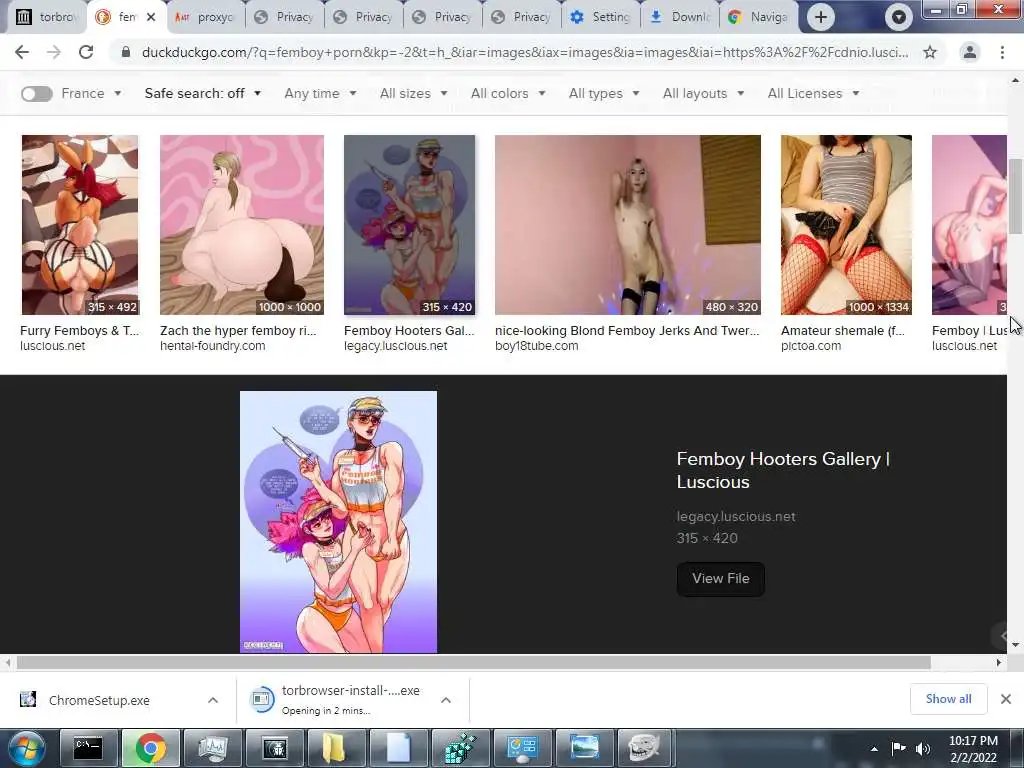Expand the France region dropdown
The height and width of the screenshot is (768, 1024).
click(91, 93)
